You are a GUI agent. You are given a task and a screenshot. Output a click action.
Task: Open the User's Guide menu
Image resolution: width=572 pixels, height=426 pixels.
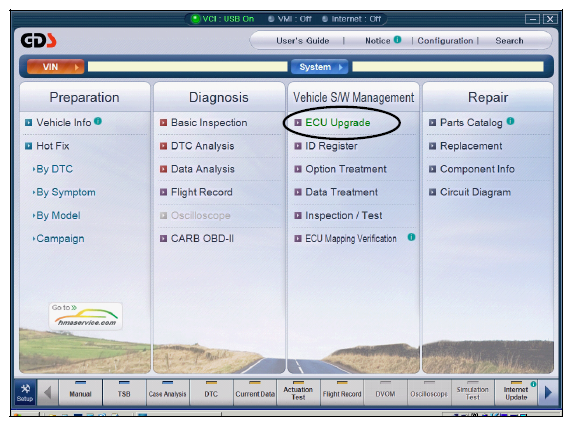[302, 40]
